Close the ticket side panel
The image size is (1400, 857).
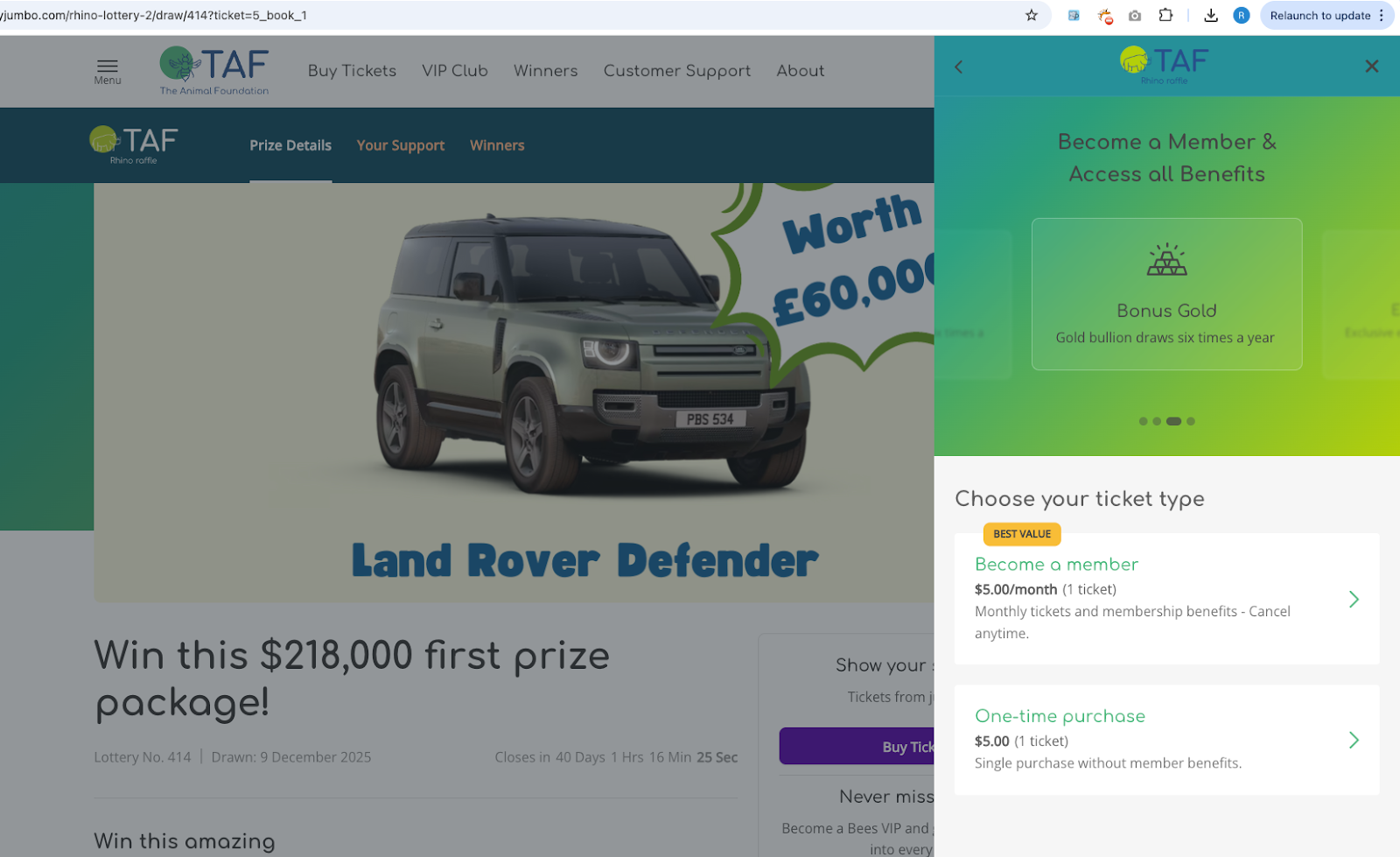1372,67
